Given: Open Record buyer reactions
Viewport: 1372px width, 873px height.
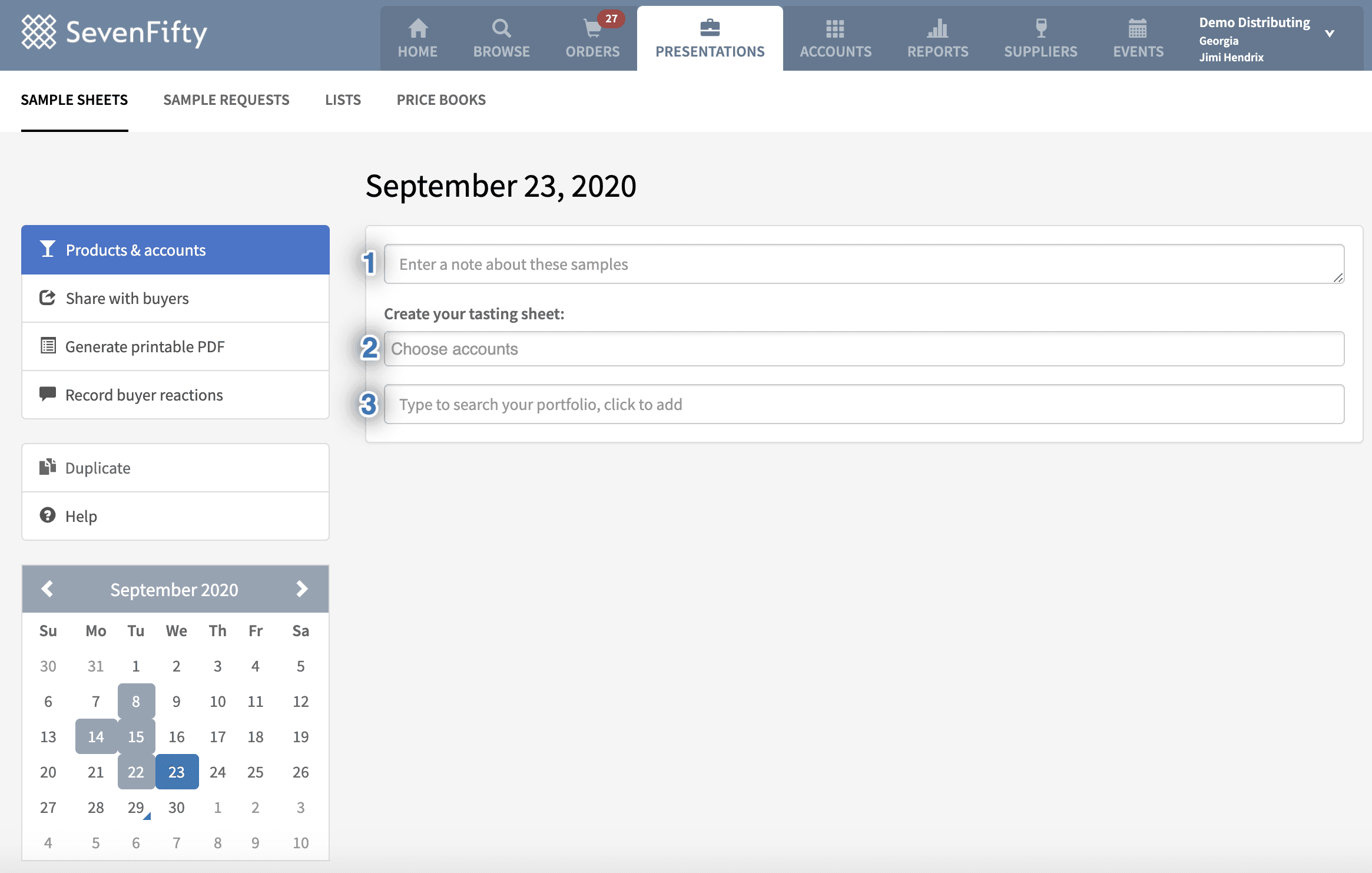Looking at the screenshot, I should pos(175,395).
